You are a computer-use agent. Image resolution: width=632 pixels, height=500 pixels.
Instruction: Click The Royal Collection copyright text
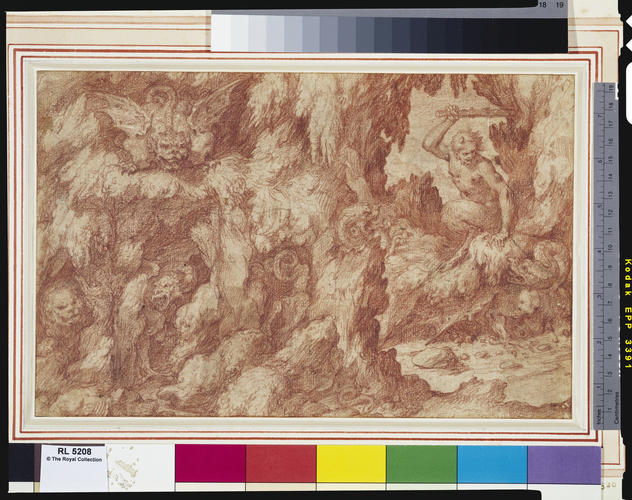click(x=74, y=459)
